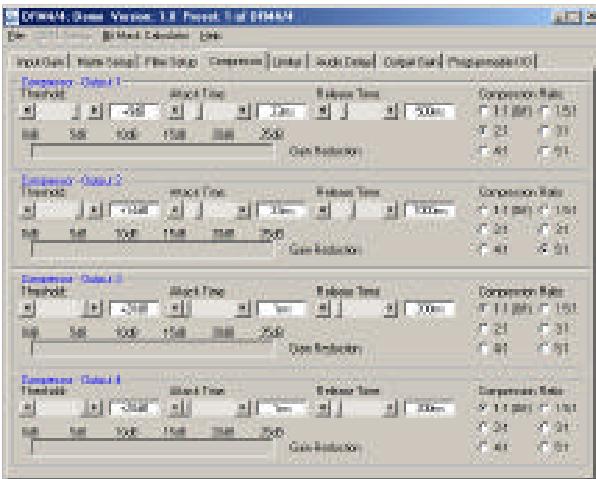Image resolution: width=596 pixels, height=479 pixels.
Task: Select 1.5:1 ratio for Compressor Output 1
Action: coord(545,111)
